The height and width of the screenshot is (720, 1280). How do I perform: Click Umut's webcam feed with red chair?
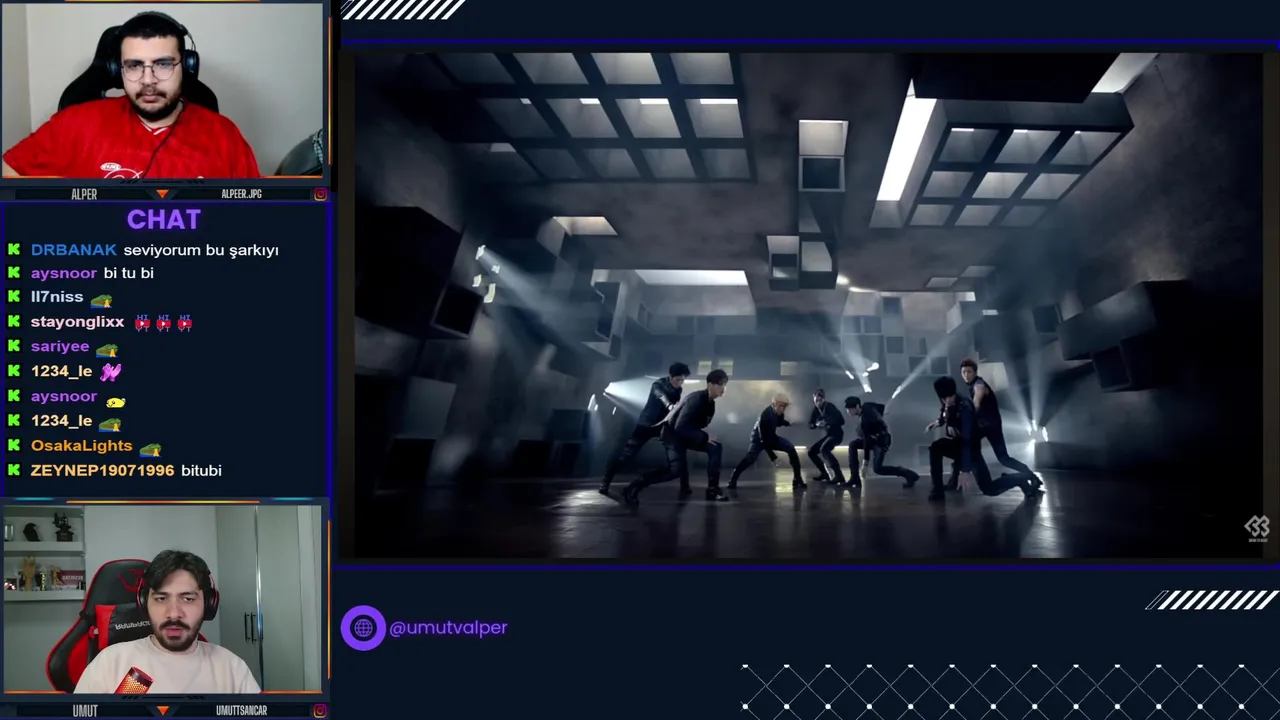pos(163,599)
